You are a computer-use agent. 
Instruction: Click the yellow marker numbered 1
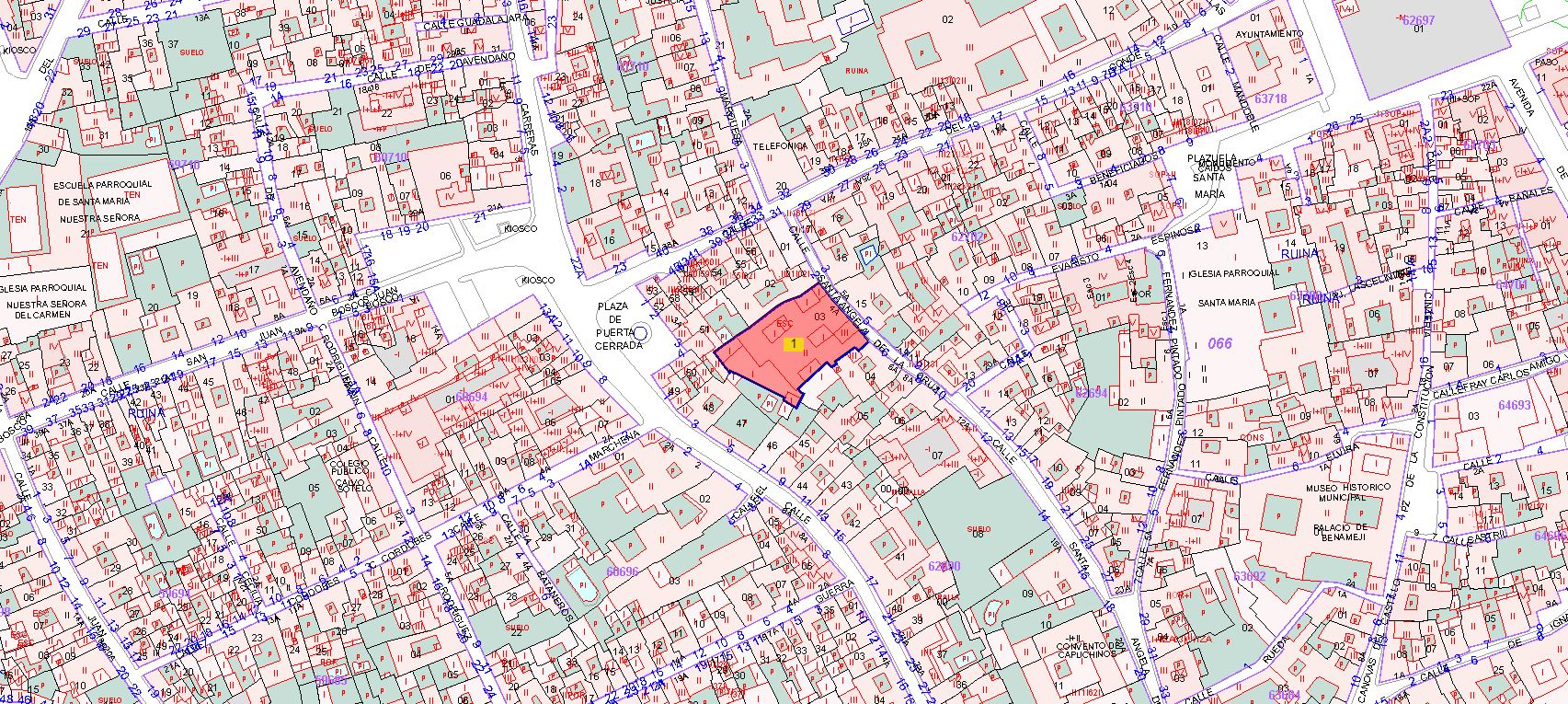pyautogui.click(x=793, y=342)
